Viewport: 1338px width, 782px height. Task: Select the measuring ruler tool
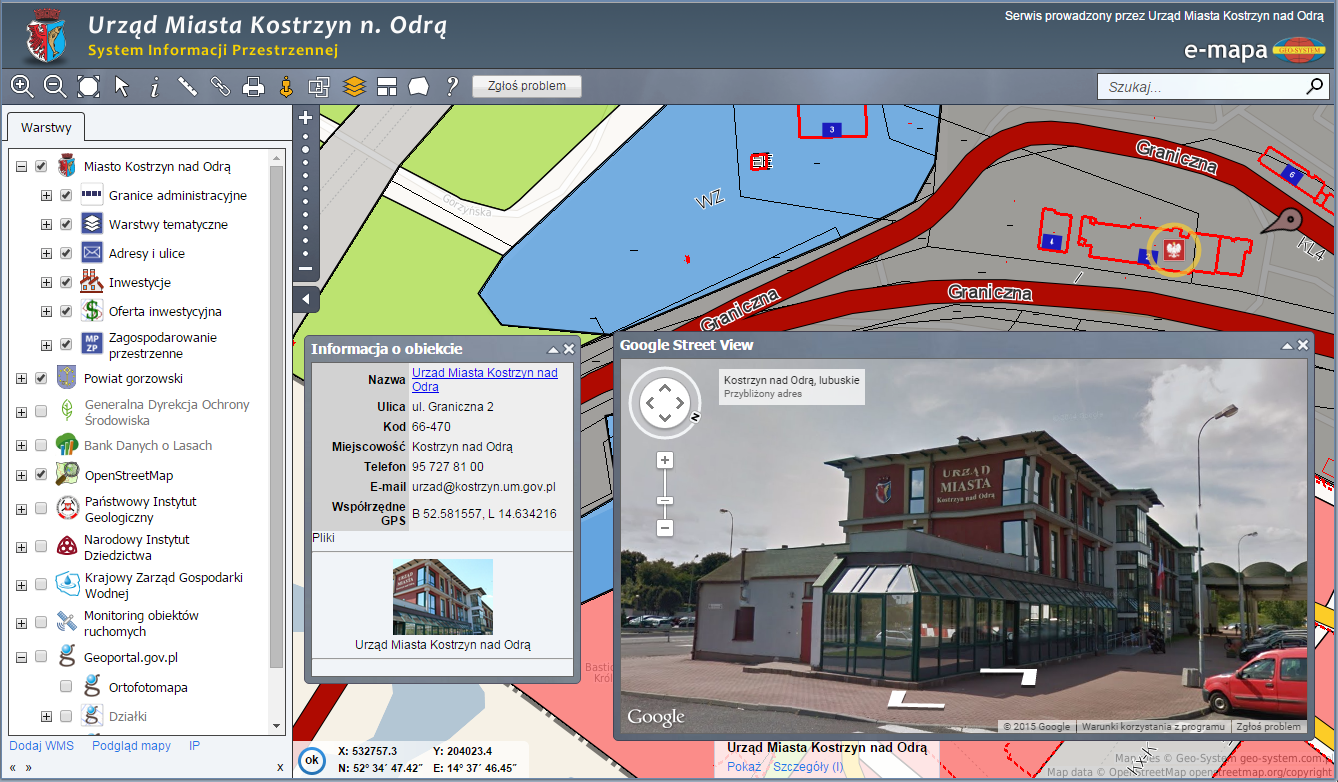(188, 86)
